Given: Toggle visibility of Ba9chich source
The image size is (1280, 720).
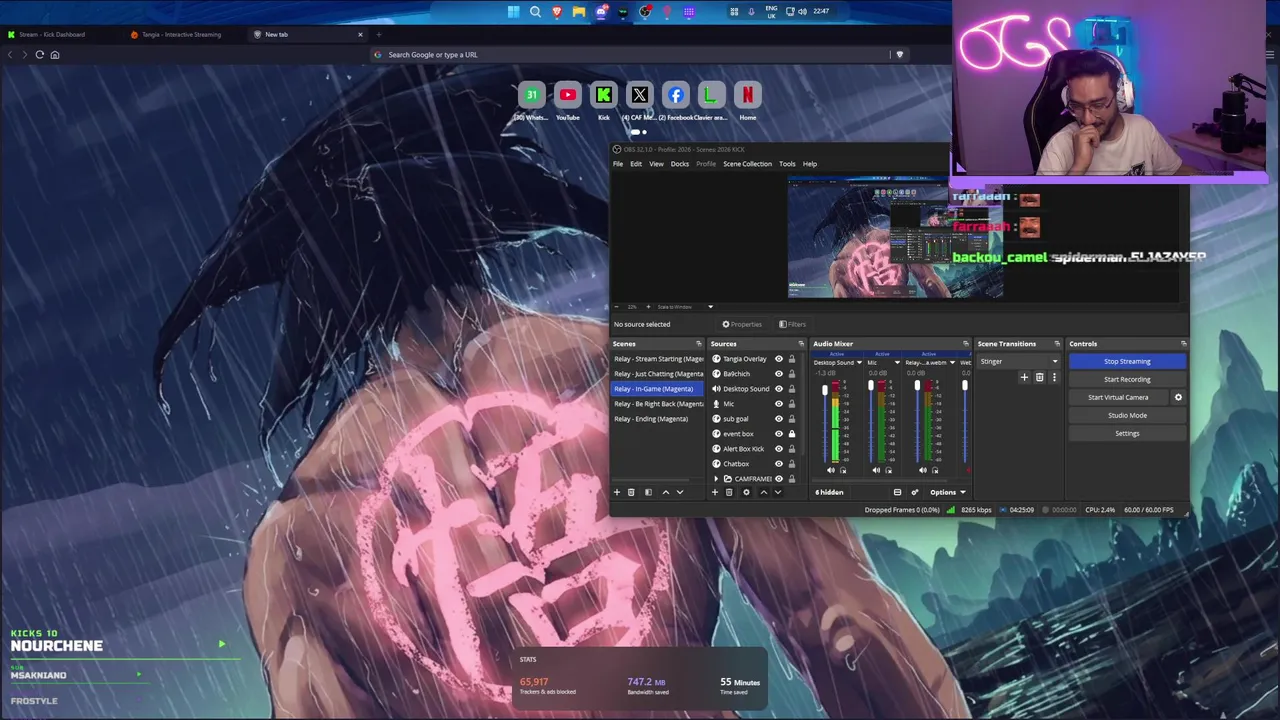Looking at the screenshot, I should click(x=779, y=374).
